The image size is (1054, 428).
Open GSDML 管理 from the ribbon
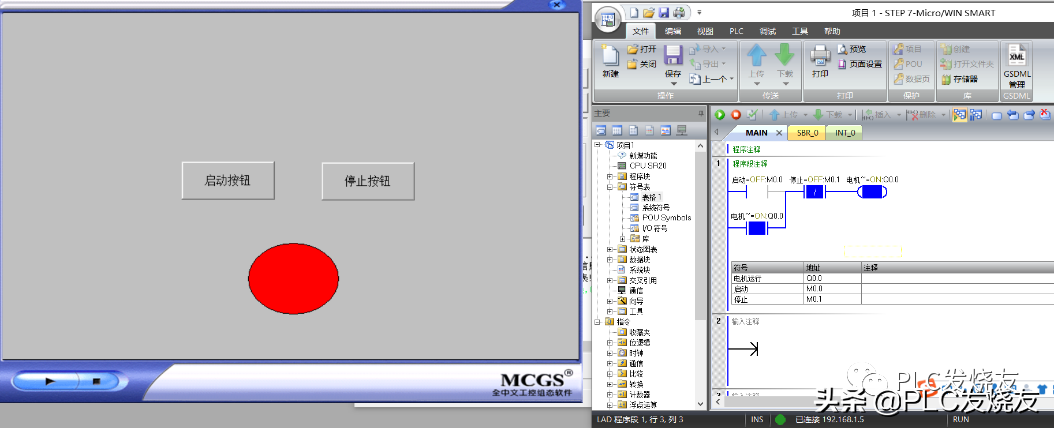click(x=1017, y=66)
